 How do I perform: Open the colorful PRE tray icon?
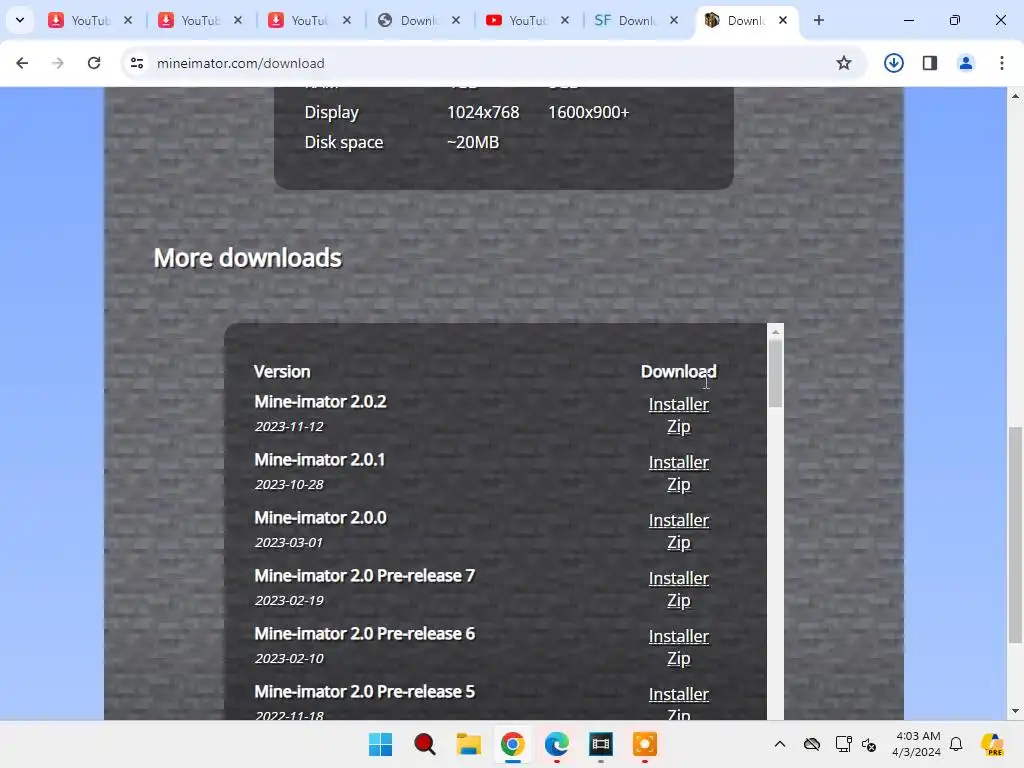[x=992, y=744]
